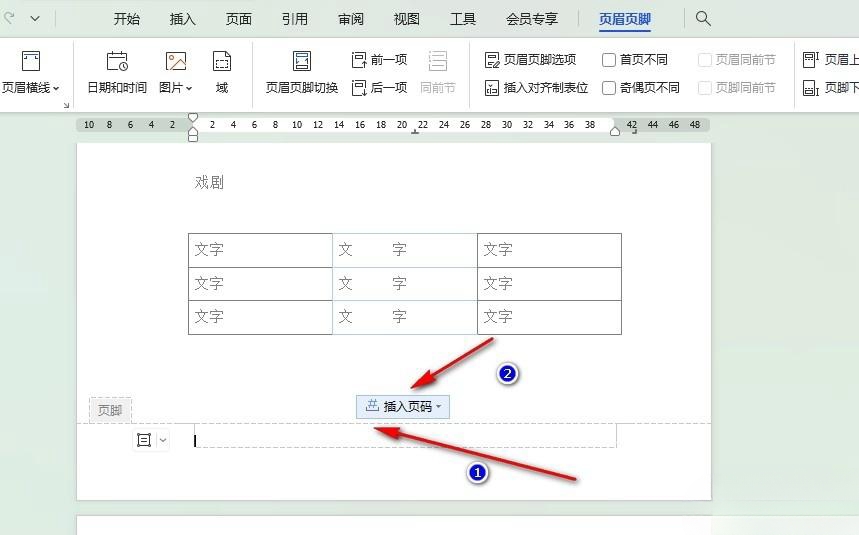This screenshot has height=535, width=859.
Task: Expand the footer alignment dropdown chevron
Action: 163,440
